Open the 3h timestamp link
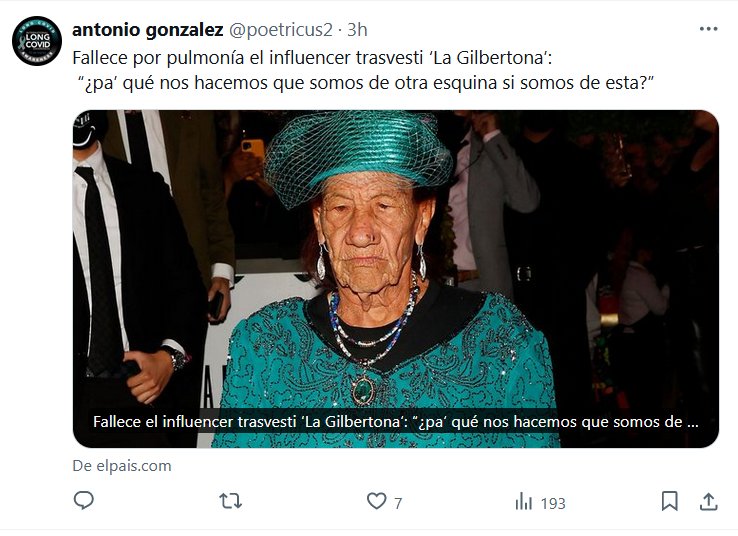This screenshot has width=738, height=536. coord(357,30)
